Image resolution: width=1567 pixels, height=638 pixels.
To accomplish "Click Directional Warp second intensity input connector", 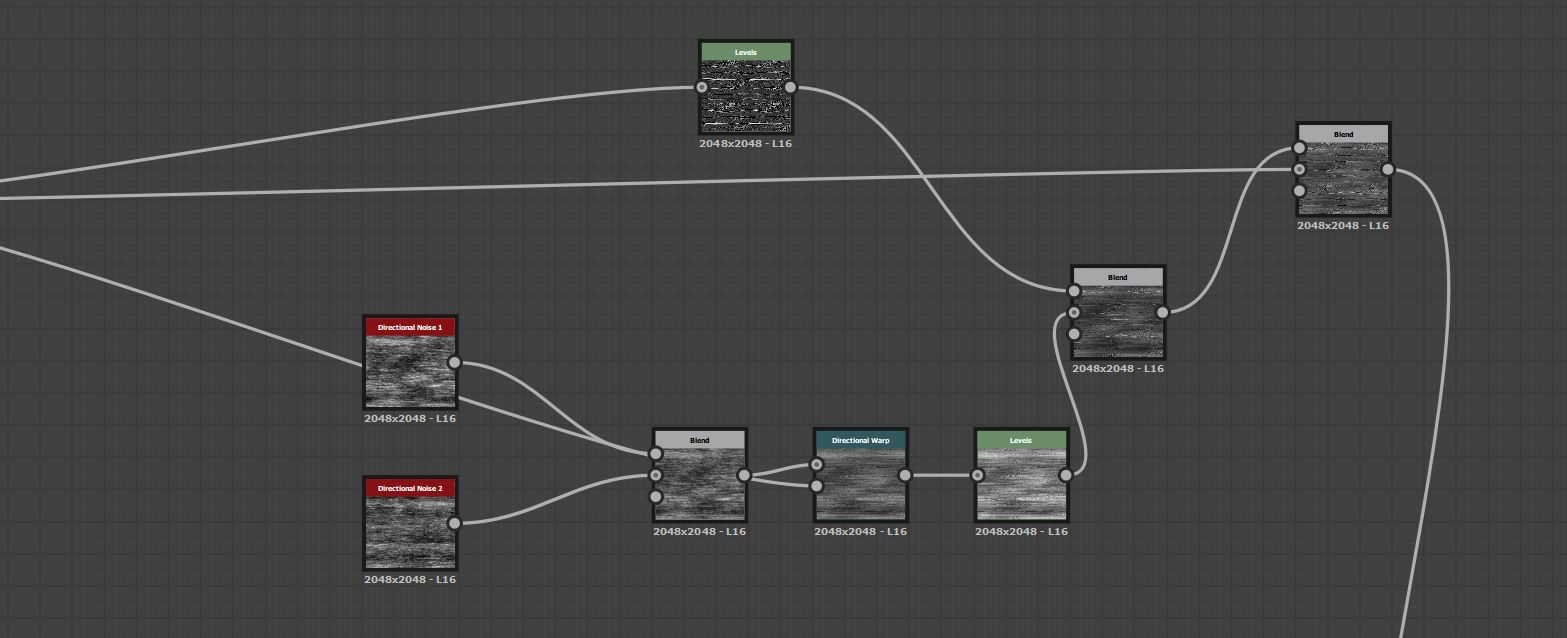I will coord(817,486).
